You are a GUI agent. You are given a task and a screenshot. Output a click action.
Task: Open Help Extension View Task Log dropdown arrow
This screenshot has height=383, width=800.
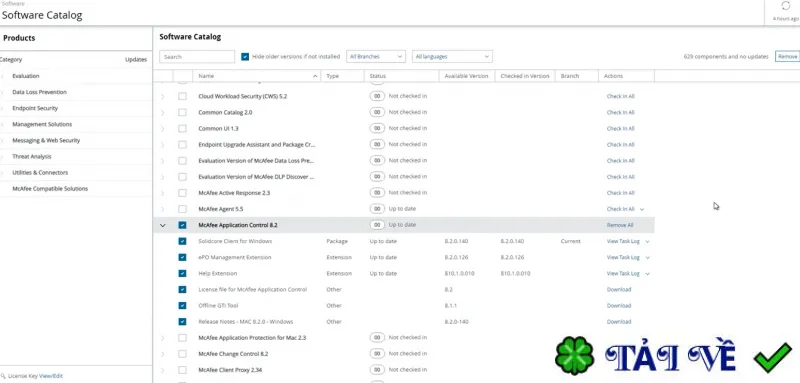(647, 273)
